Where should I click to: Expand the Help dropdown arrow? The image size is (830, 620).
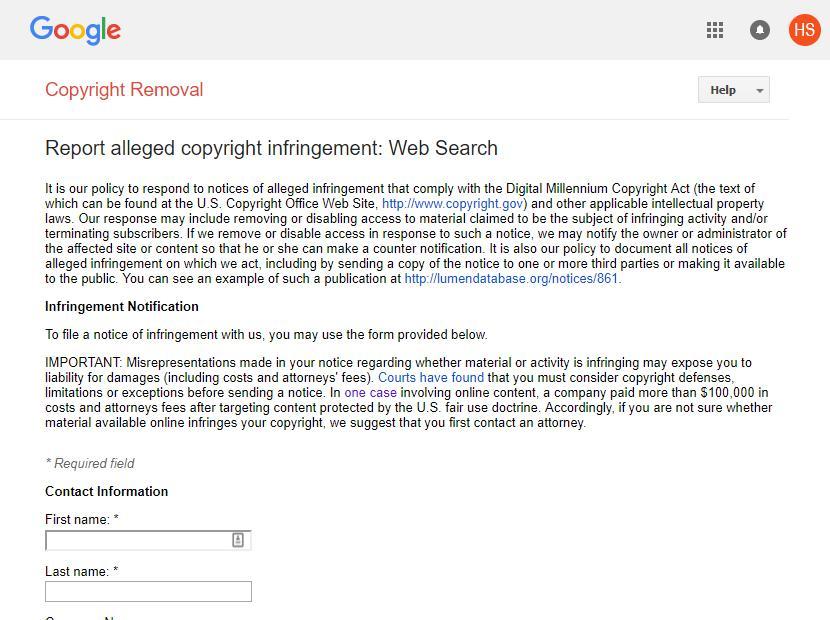(x=758, y=89)
